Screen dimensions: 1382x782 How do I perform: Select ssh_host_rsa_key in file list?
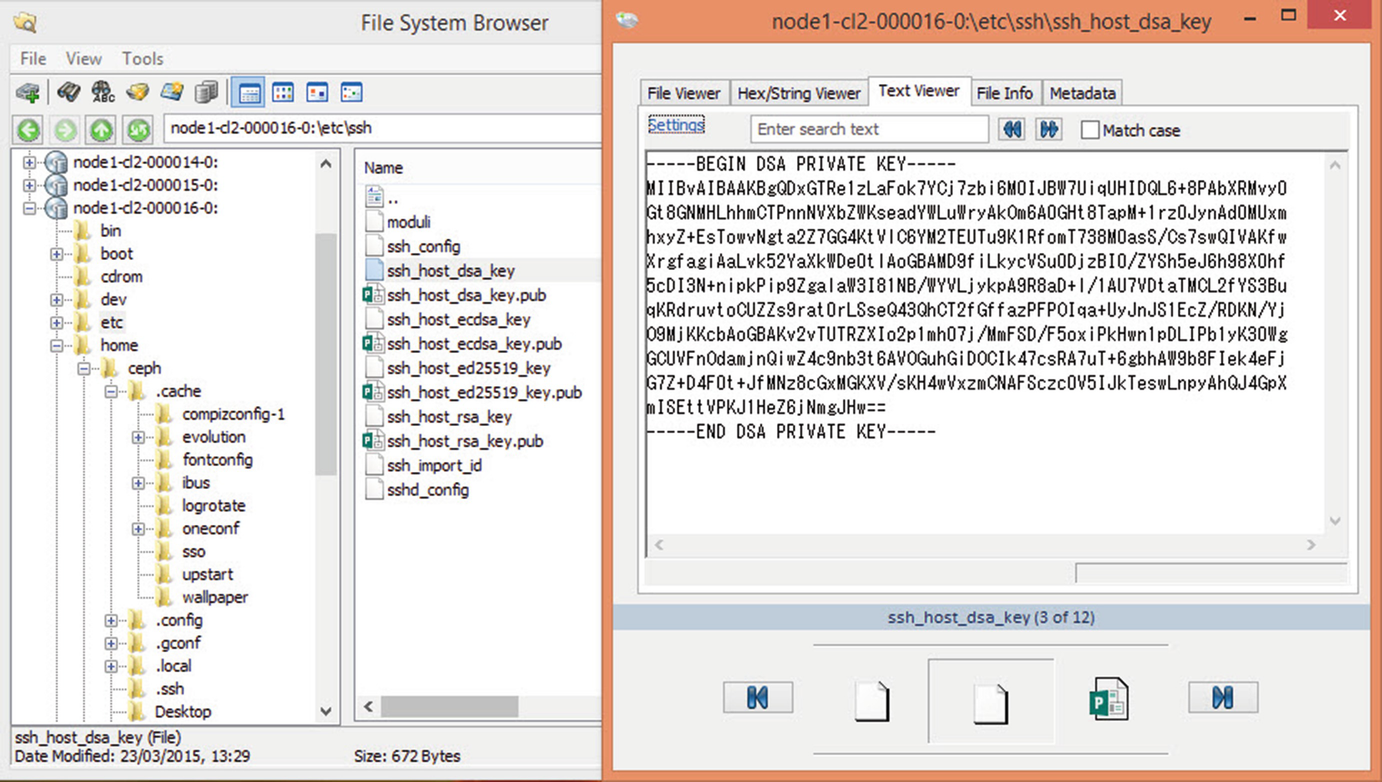pos(449,417)
